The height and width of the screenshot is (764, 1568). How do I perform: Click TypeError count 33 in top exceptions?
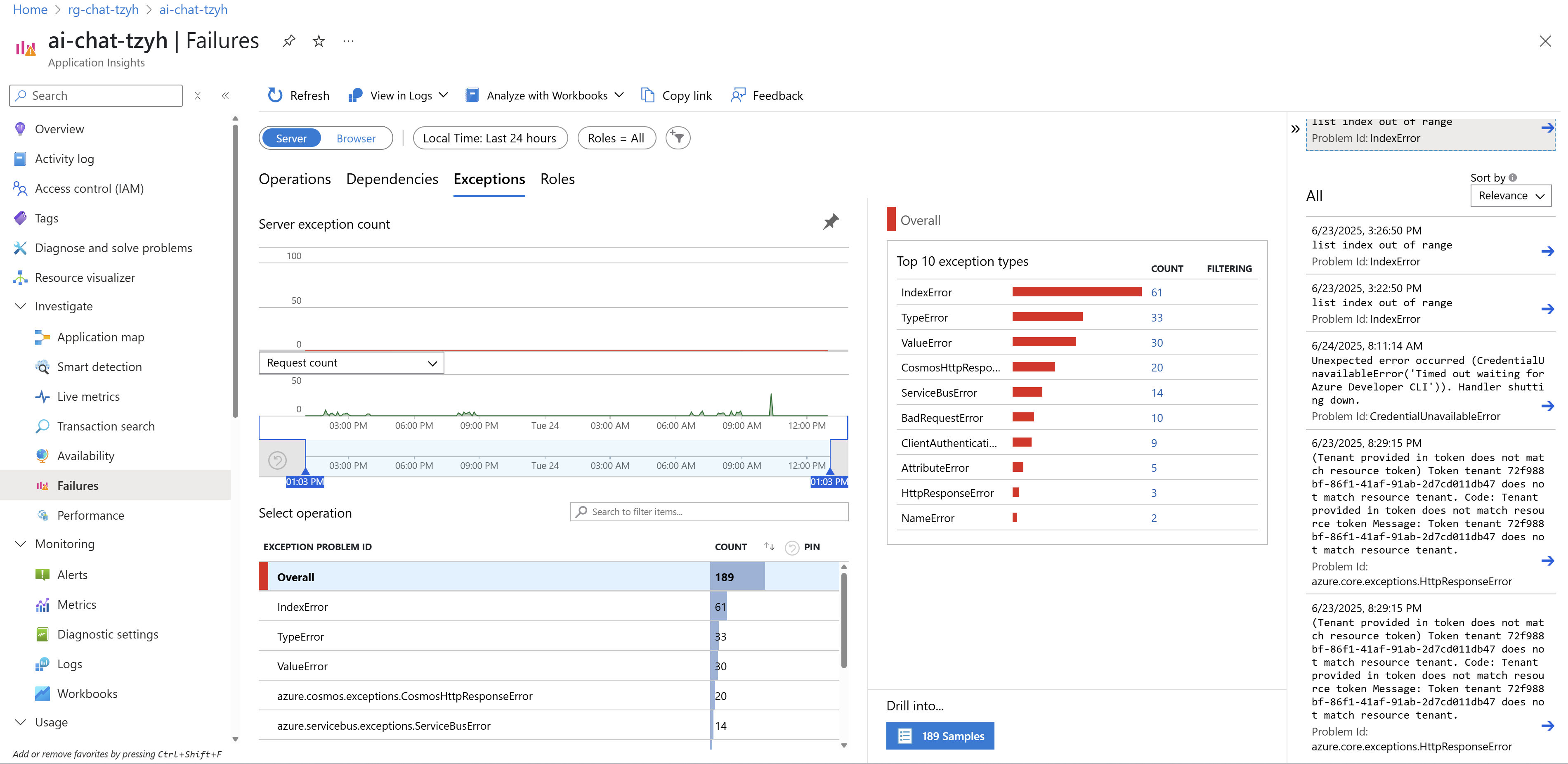pos(1157,318)
